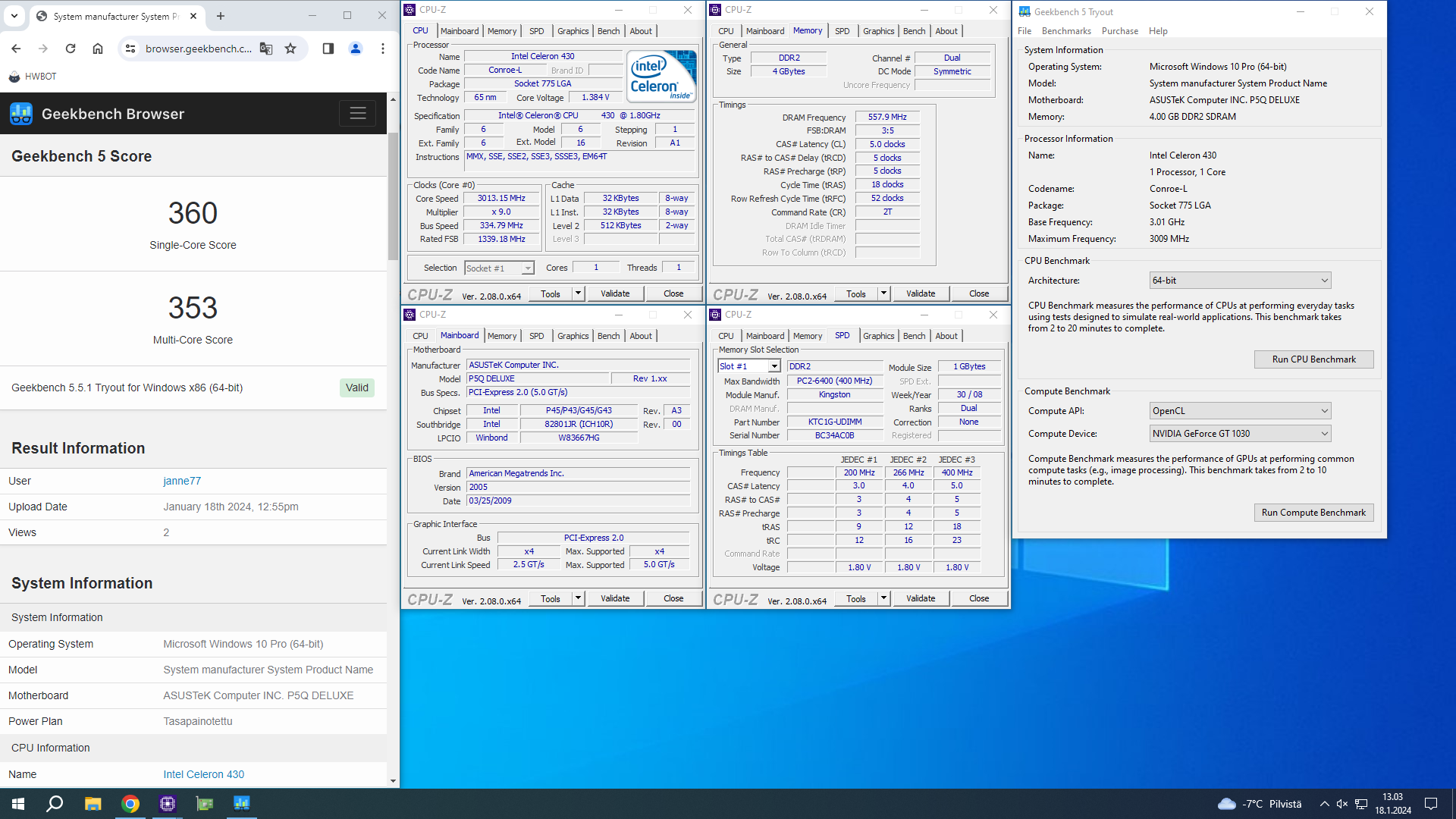The width and height of the screenshot is (1456, 819).
Task: Click the browser back arrow icon
Action: [x=16, y=49]
